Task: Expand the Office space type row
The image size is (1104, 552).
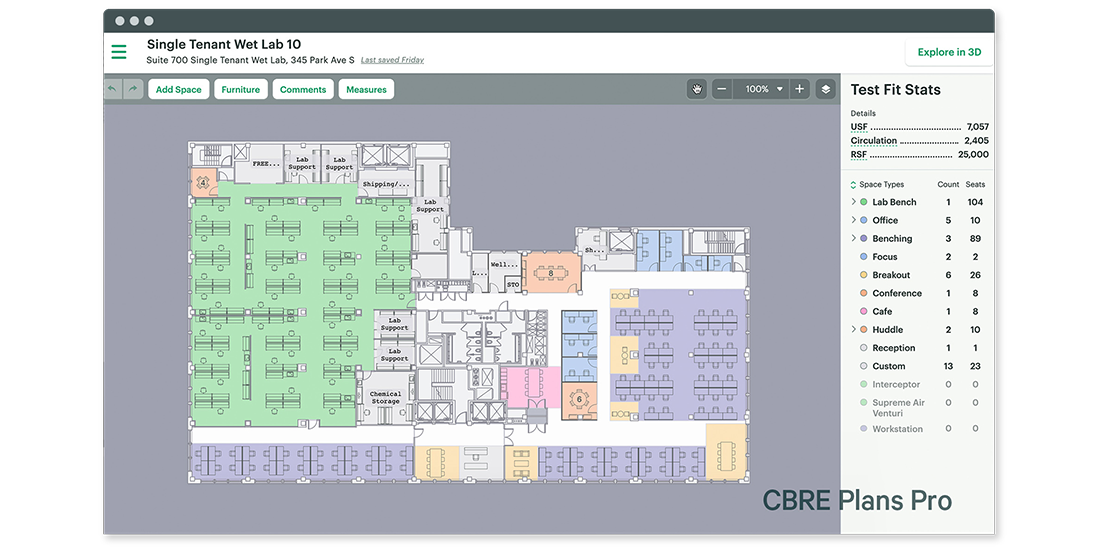Action: [x=853, y=220]
